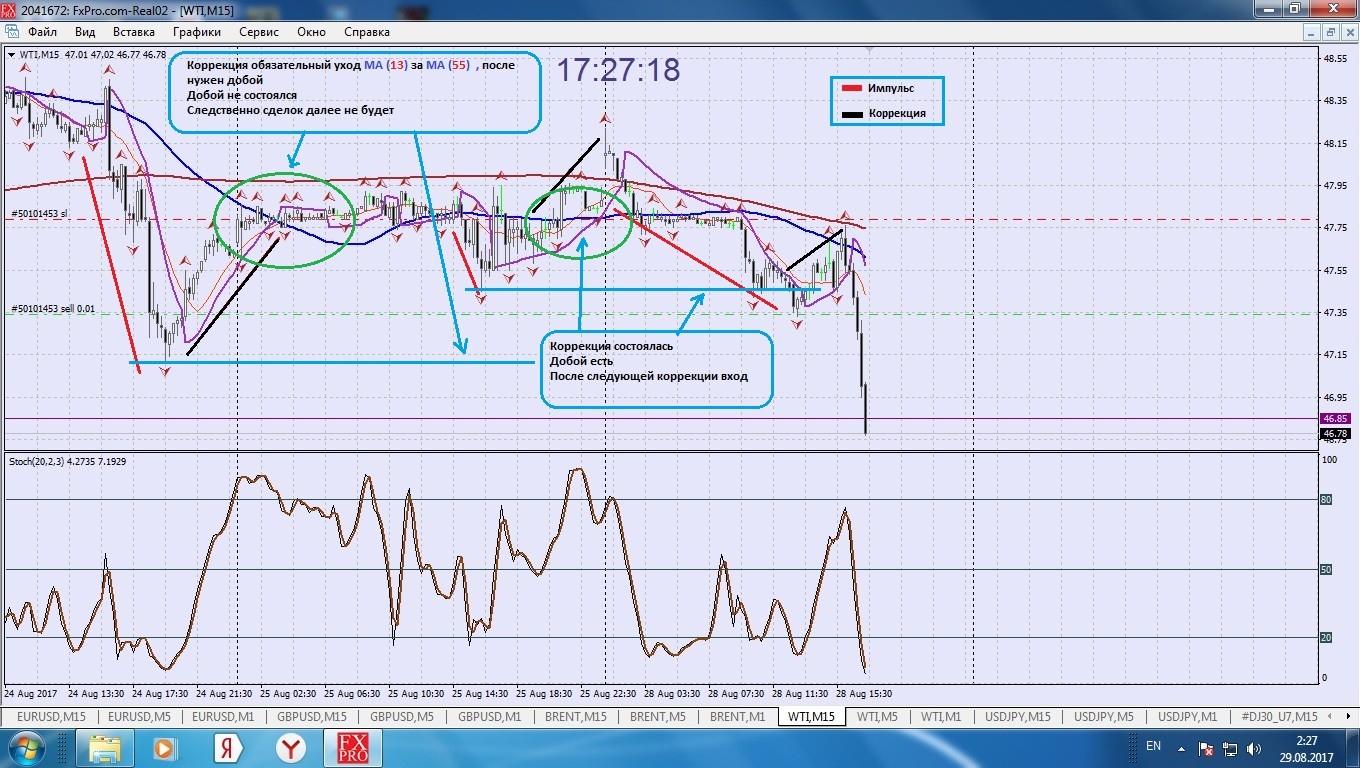Click the EN language indicator
The height and width of the screenshot is (768, 1360).
(x=1153, y=746)
